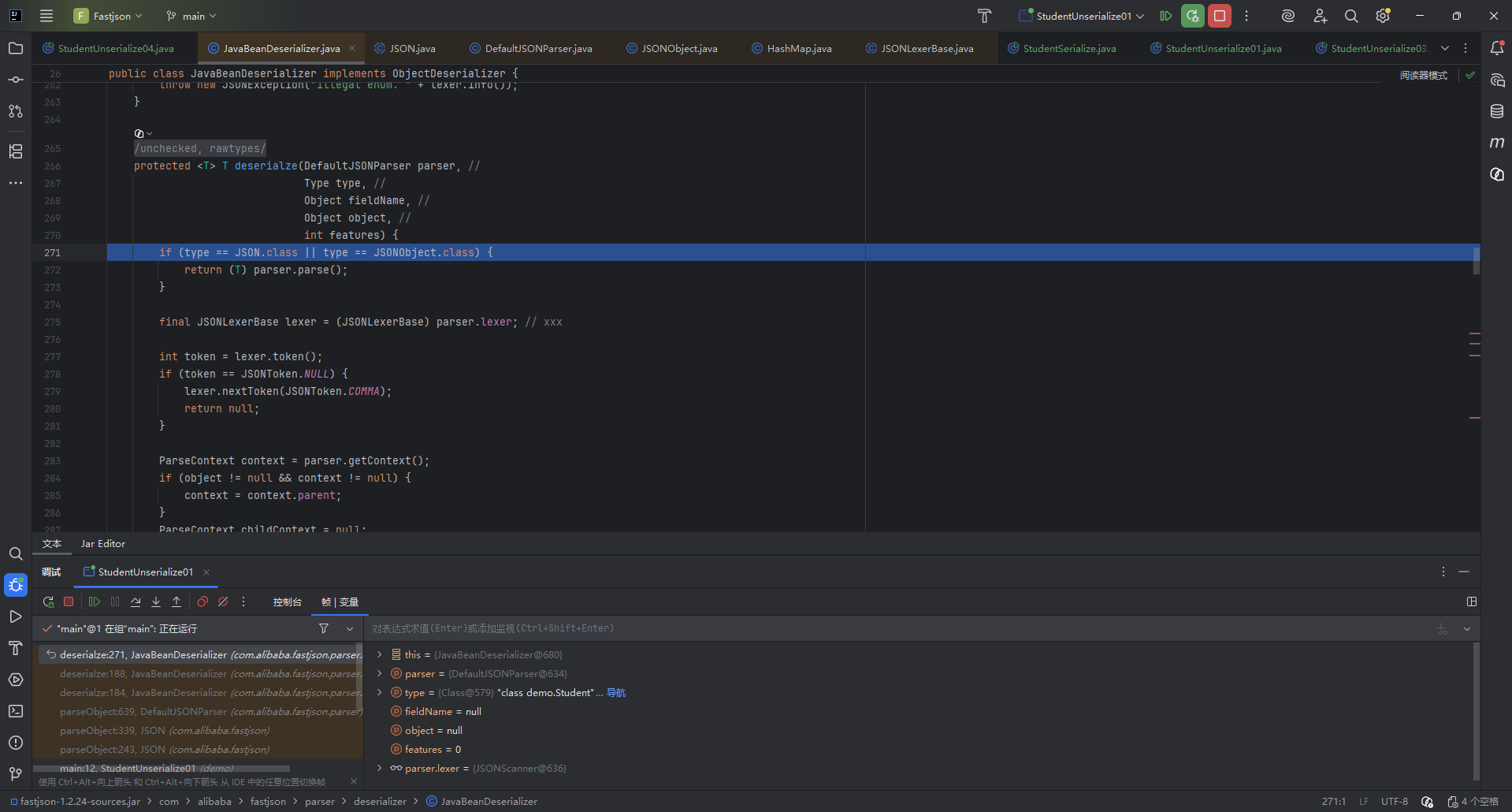This screenshot has width=1512, height=812.
Task: Switch to Jar Editor tab below editor
Action: click(x=103, y=544)
